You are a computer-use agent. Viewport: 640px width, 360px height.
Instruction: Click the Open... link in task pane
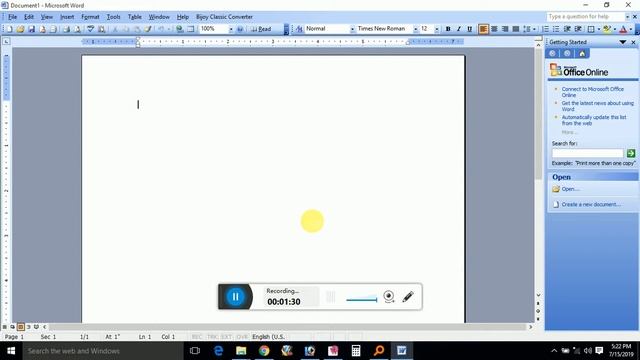570,189
